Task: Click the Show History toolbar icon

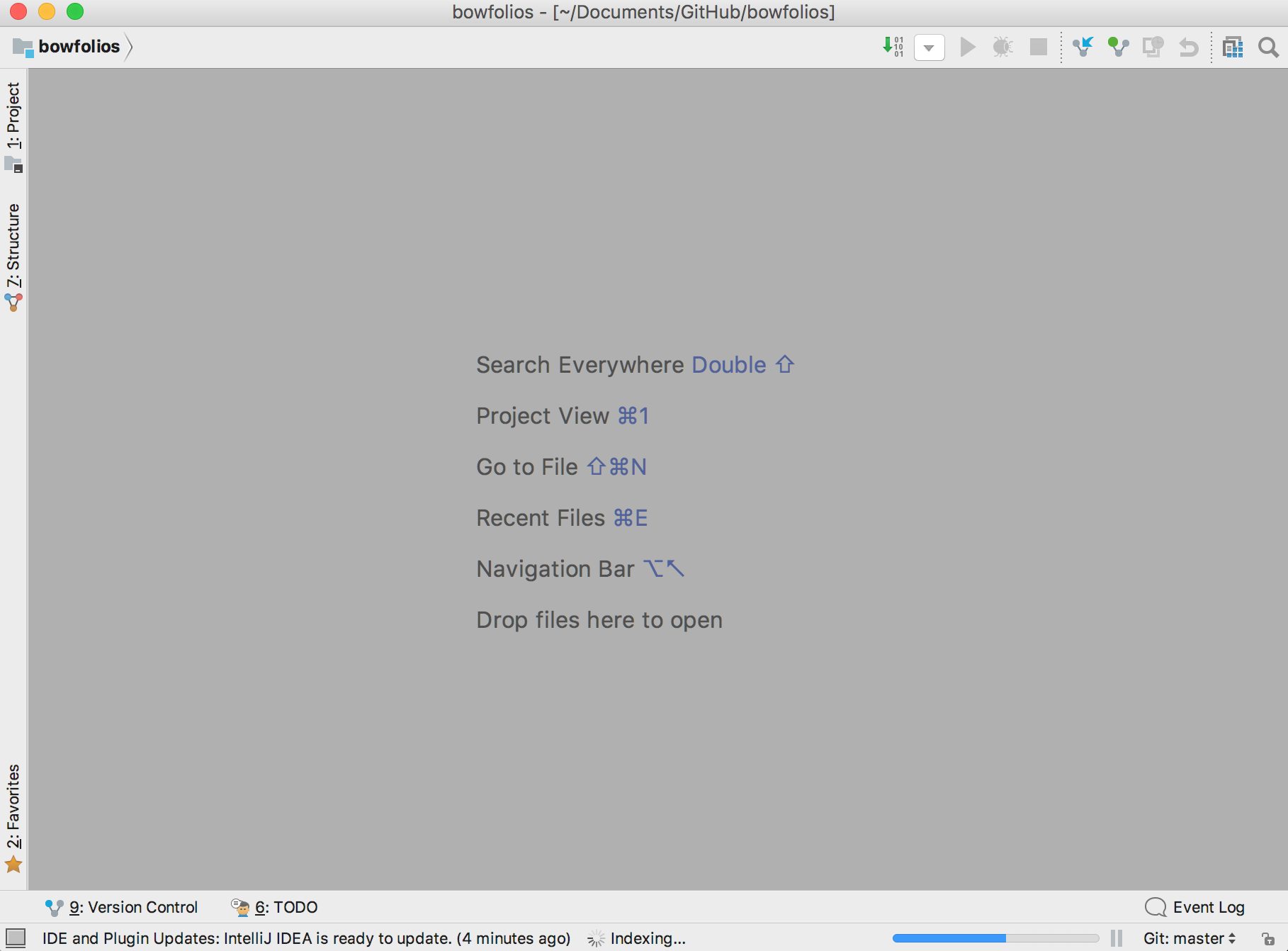Action: (x=1153, y=47)
